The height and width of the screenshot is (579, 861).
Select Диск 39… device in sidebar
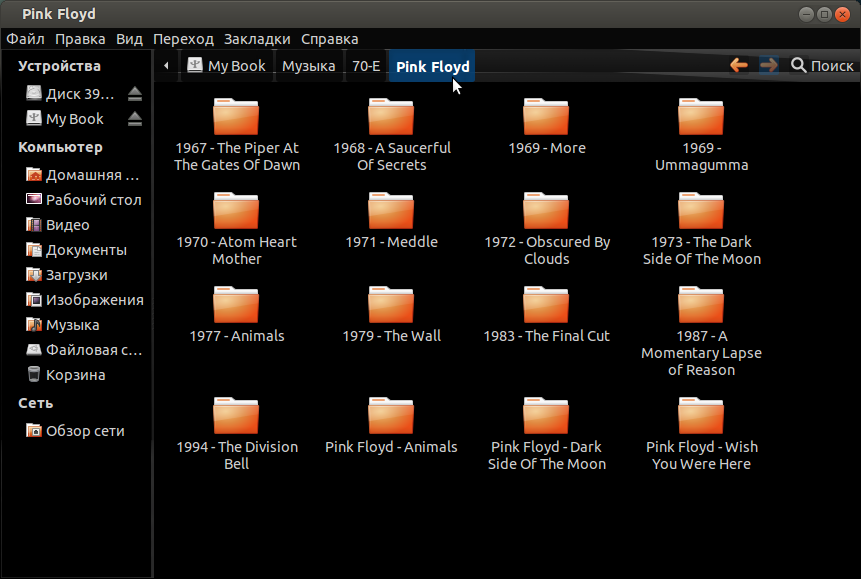[70, 94]
